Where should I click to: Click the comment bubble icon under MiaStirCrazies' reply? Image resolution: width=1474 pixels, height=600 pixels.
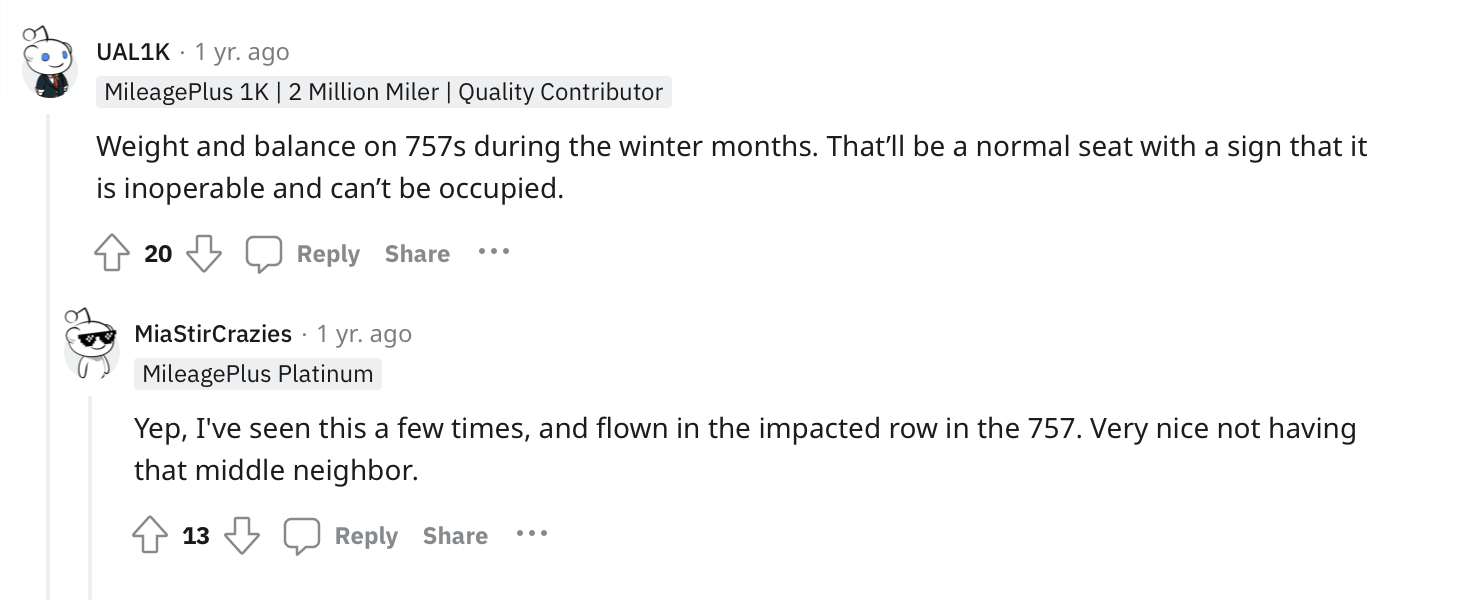pos(302,536)
